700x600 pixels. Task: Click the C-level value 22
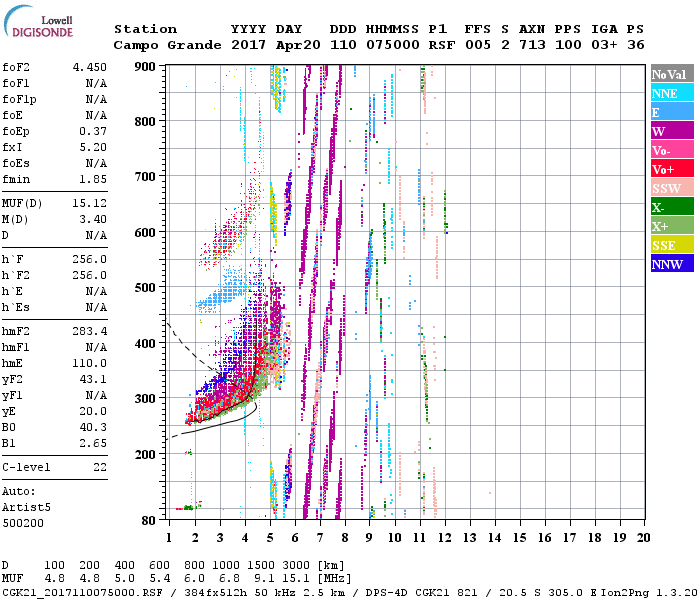point(100,467)
